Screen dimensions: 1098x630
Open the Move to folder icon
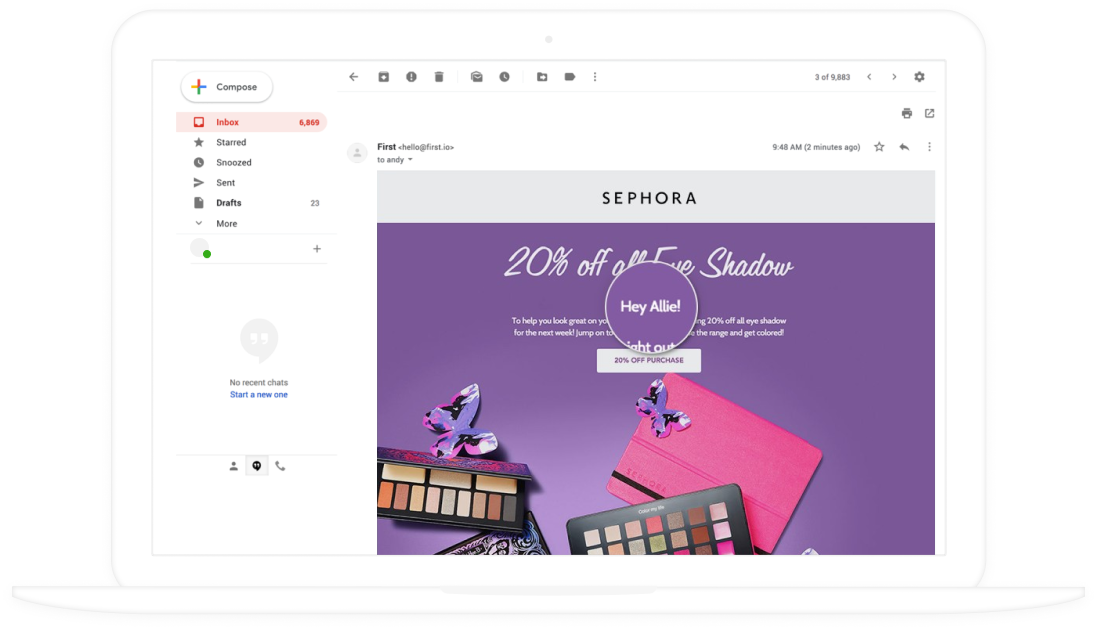click(542, 77)
